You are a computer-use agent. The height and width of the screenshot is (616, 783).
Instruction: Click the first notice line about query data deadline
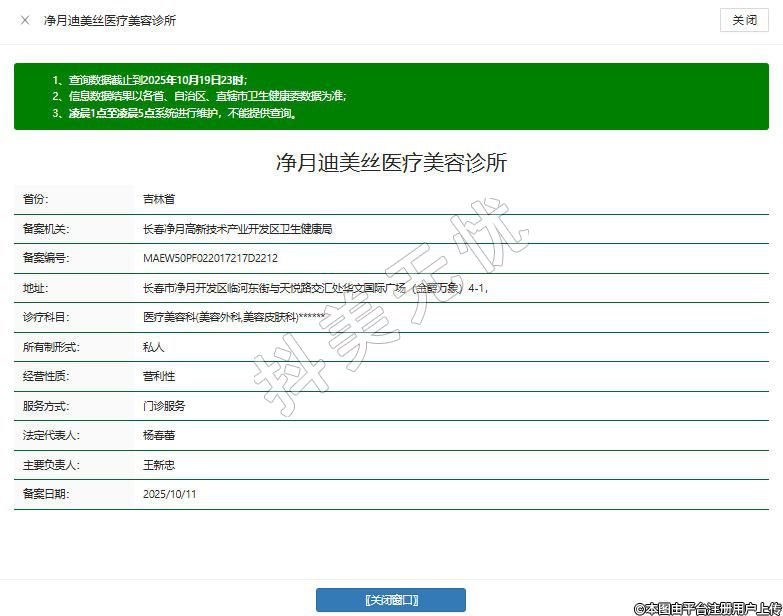coord(149,79)
